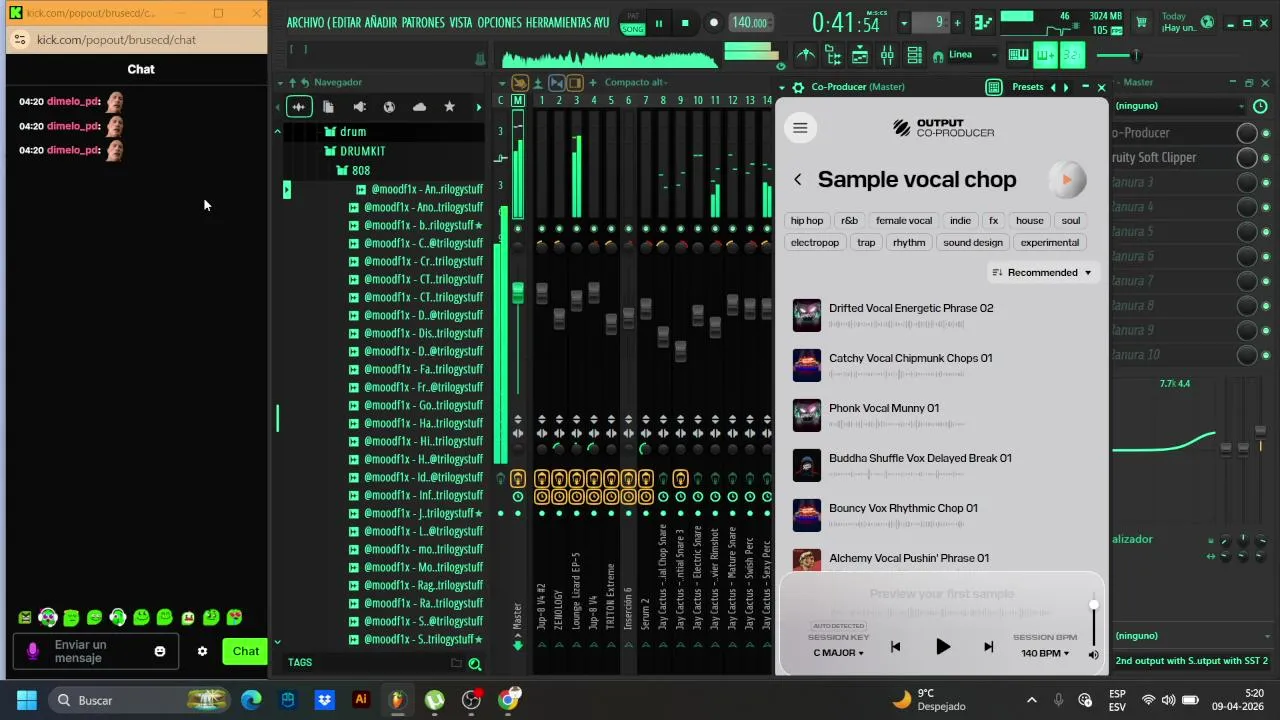This screenshot has height=720, width=1280.
Task: Open Adobe Illustrator from the taskbar
Action: click(361, 700)
